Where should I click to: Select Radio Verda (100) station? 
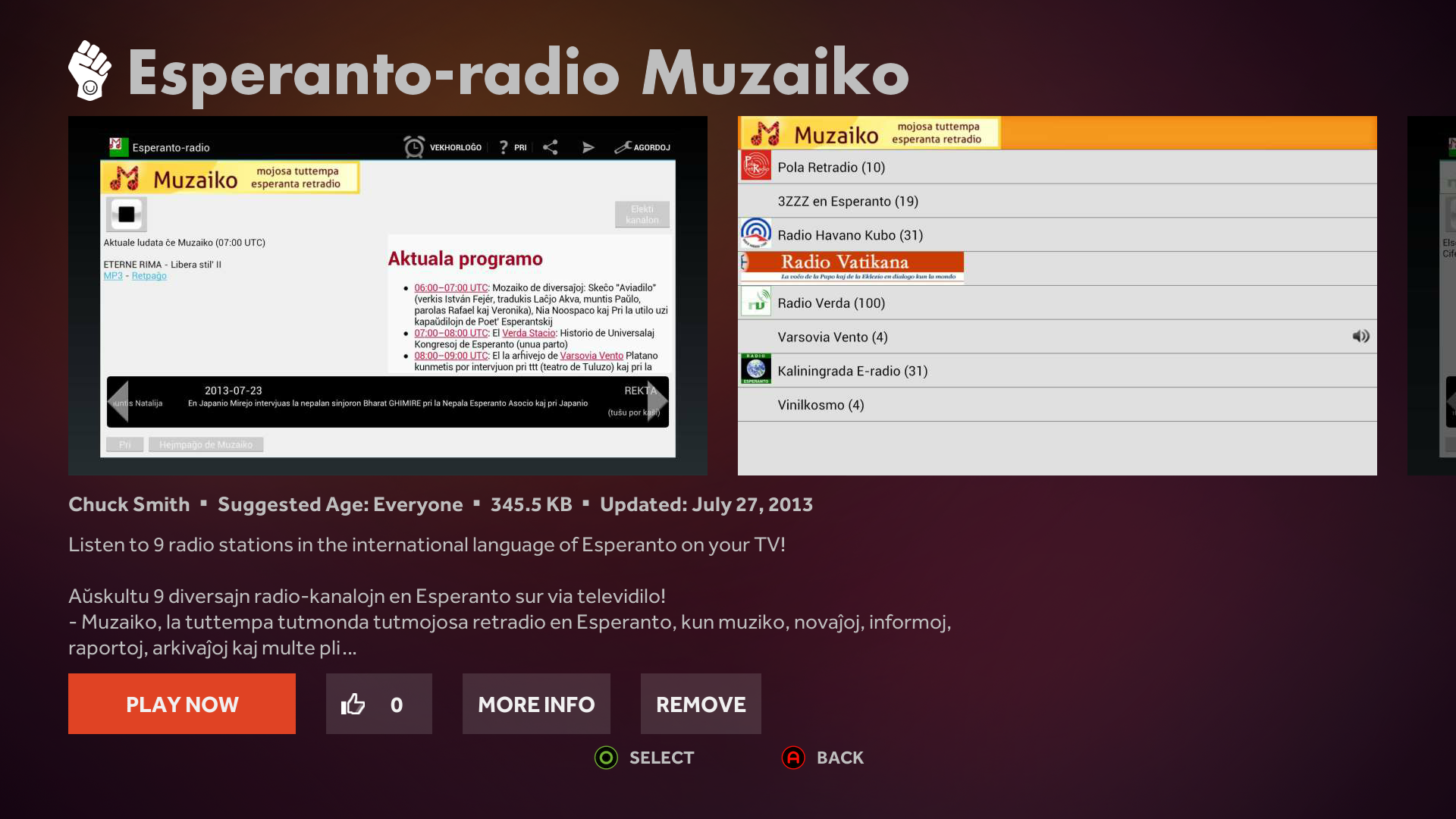tap(1057, 303)
